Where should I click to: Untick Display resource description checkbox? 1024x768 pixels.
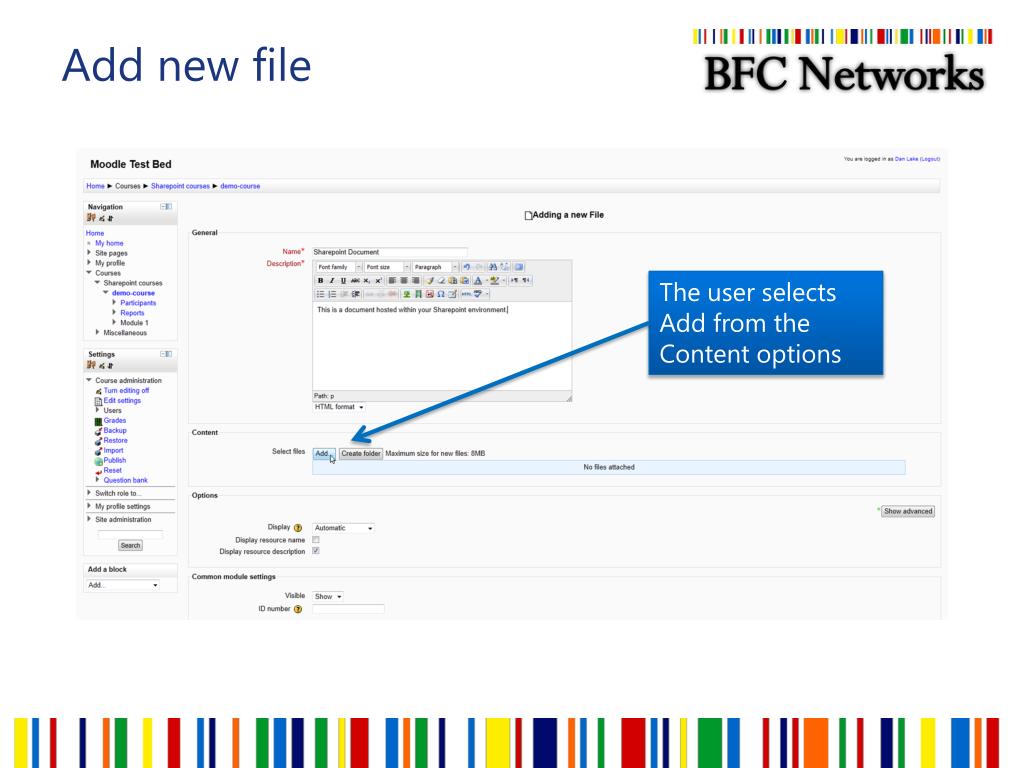tap(316, 551)
